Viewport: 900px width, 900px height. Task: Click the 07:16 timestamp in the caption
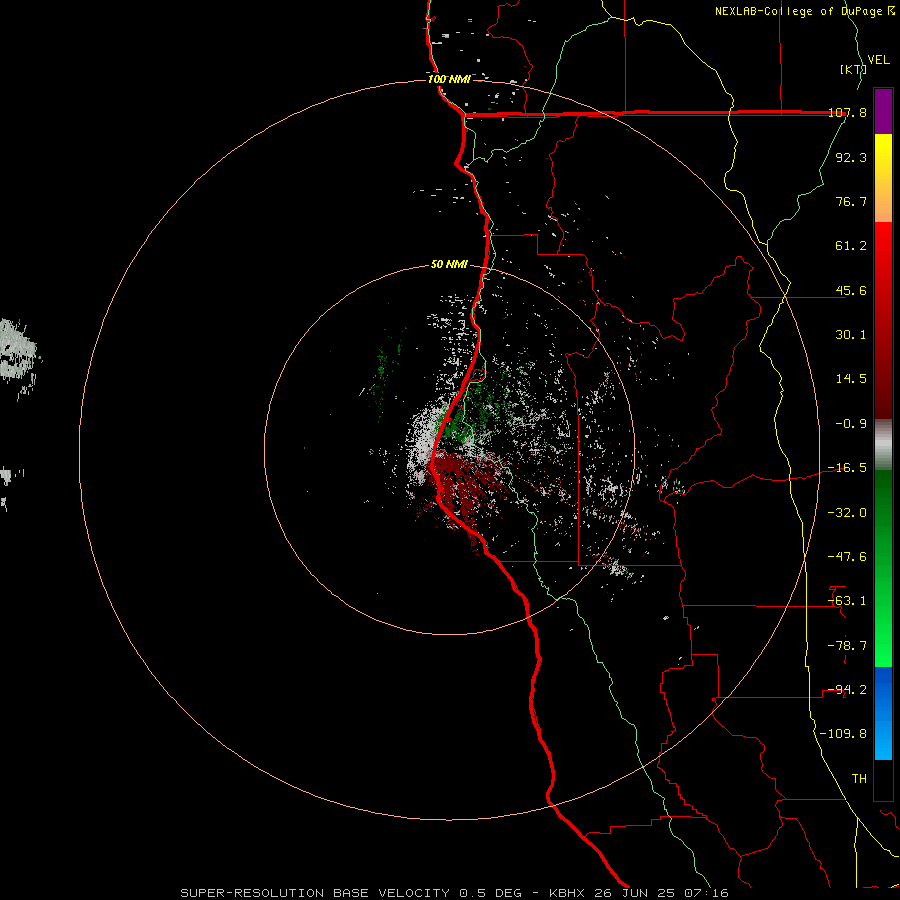[707, 893]
